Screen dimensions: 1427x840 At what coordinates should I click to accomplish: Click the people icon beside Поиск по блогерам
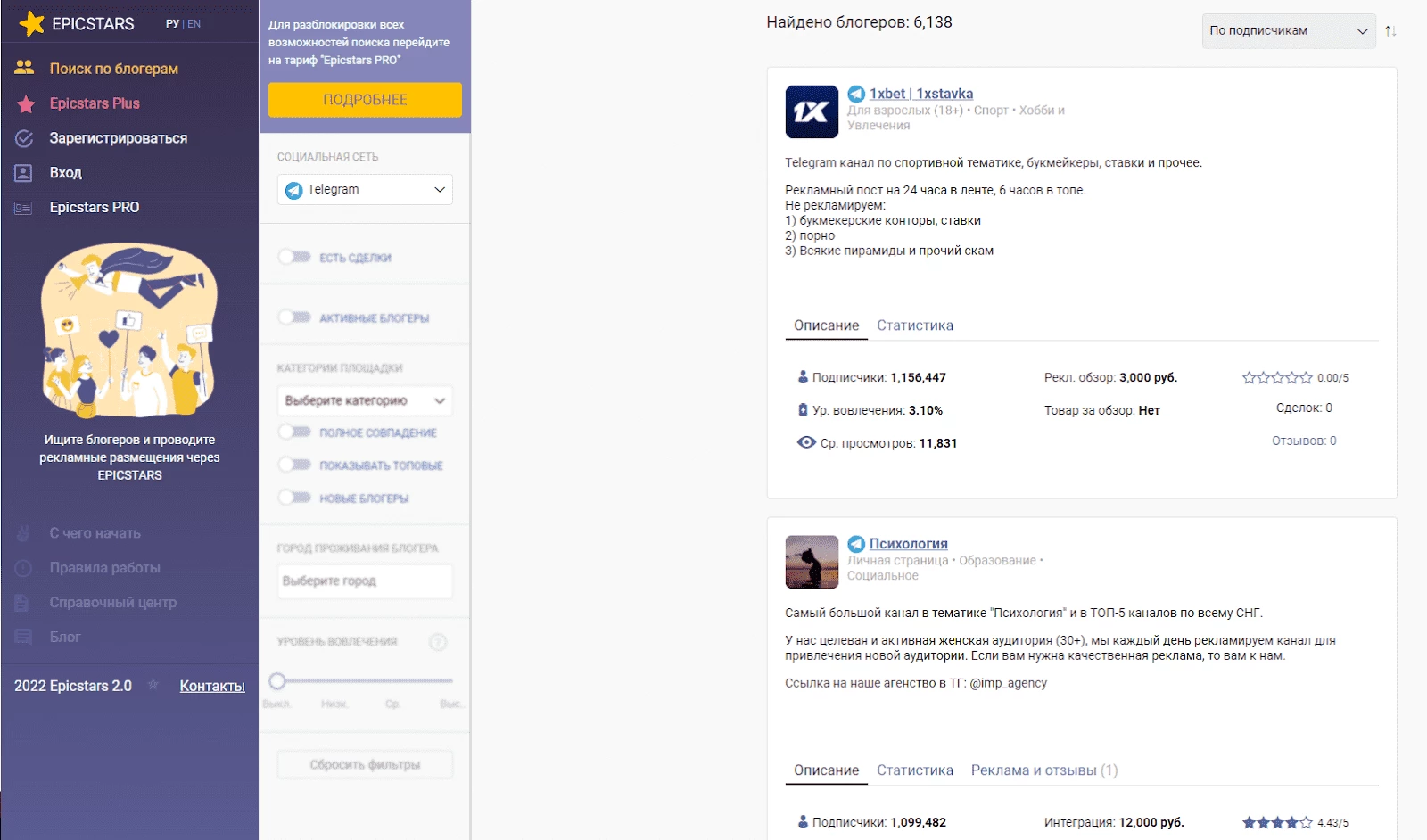[x=24, y=67]
